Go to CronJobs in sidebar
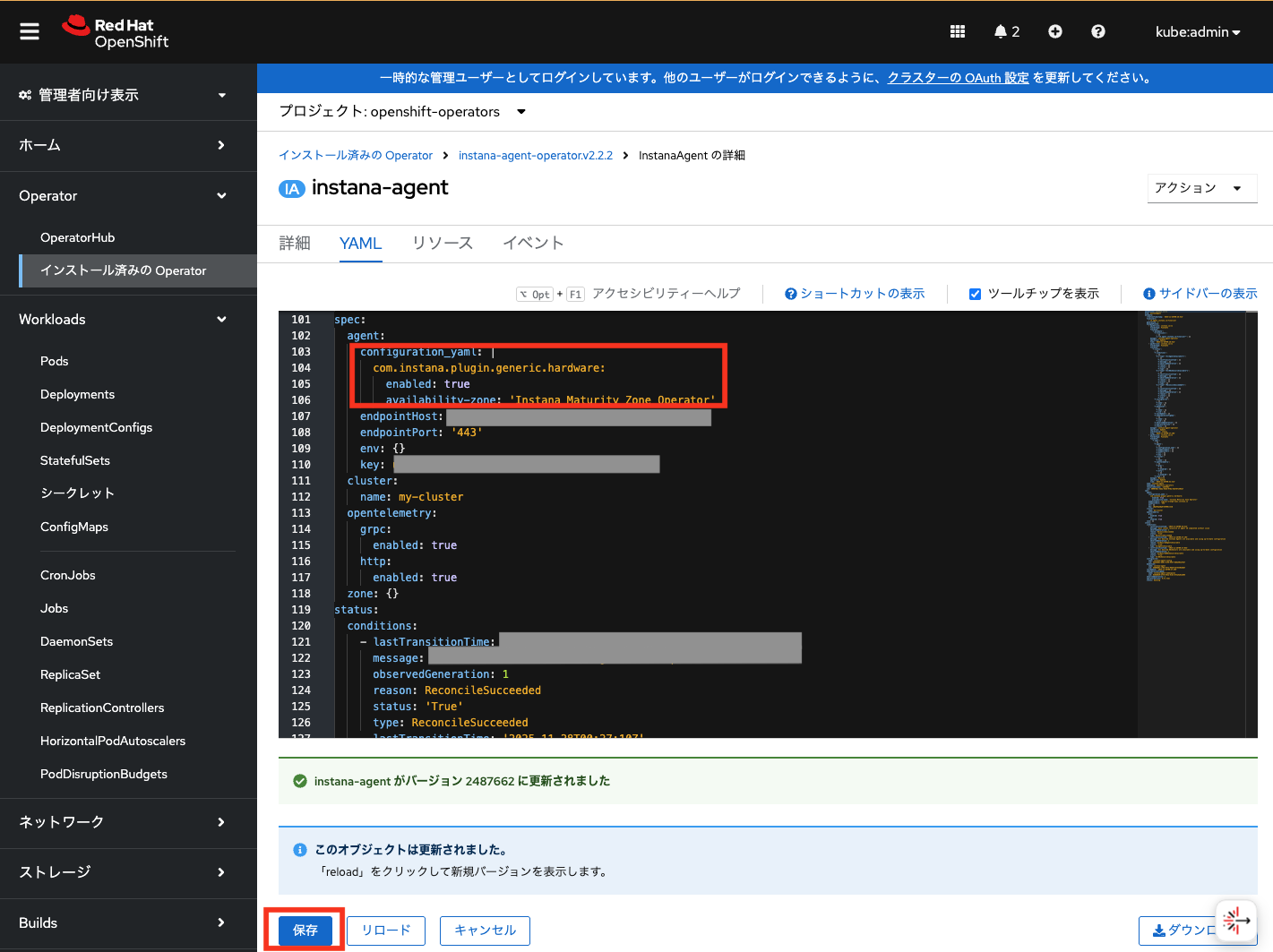 pyautogui.click(x=68, y=575)
